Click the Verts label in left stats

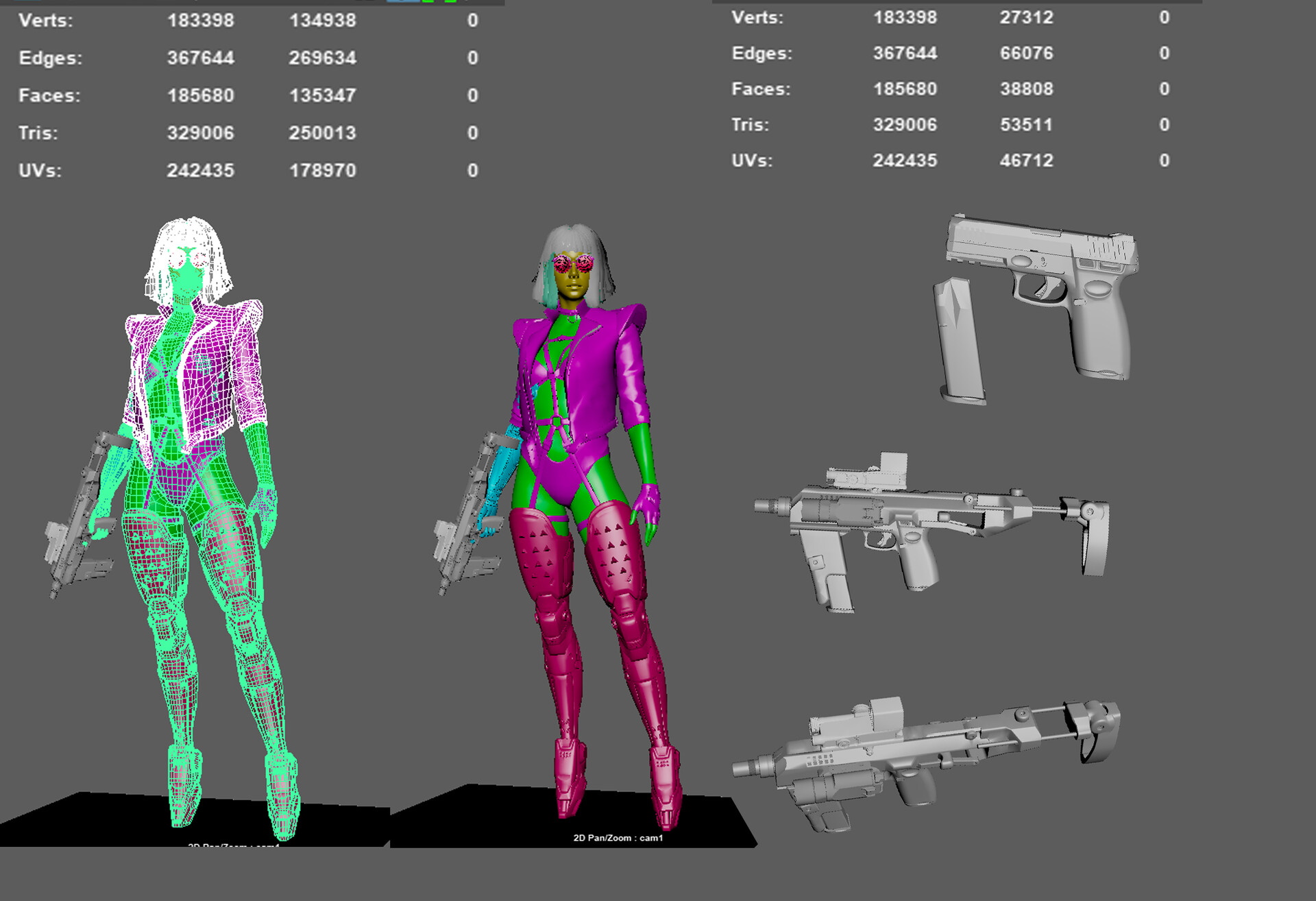point(45,21)
